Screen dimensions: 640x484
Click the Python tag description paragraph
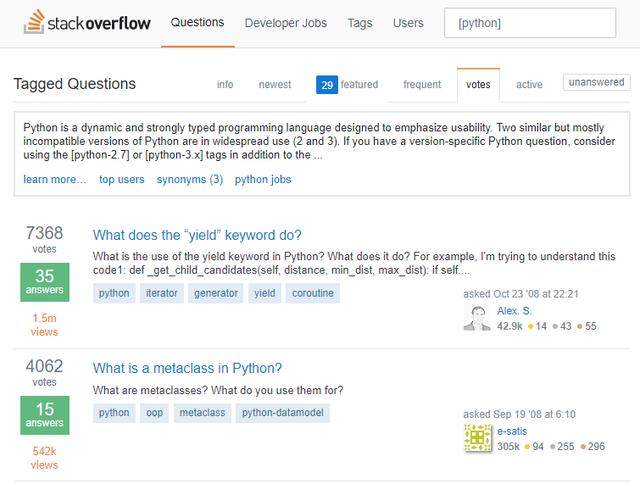pos(319,141)
